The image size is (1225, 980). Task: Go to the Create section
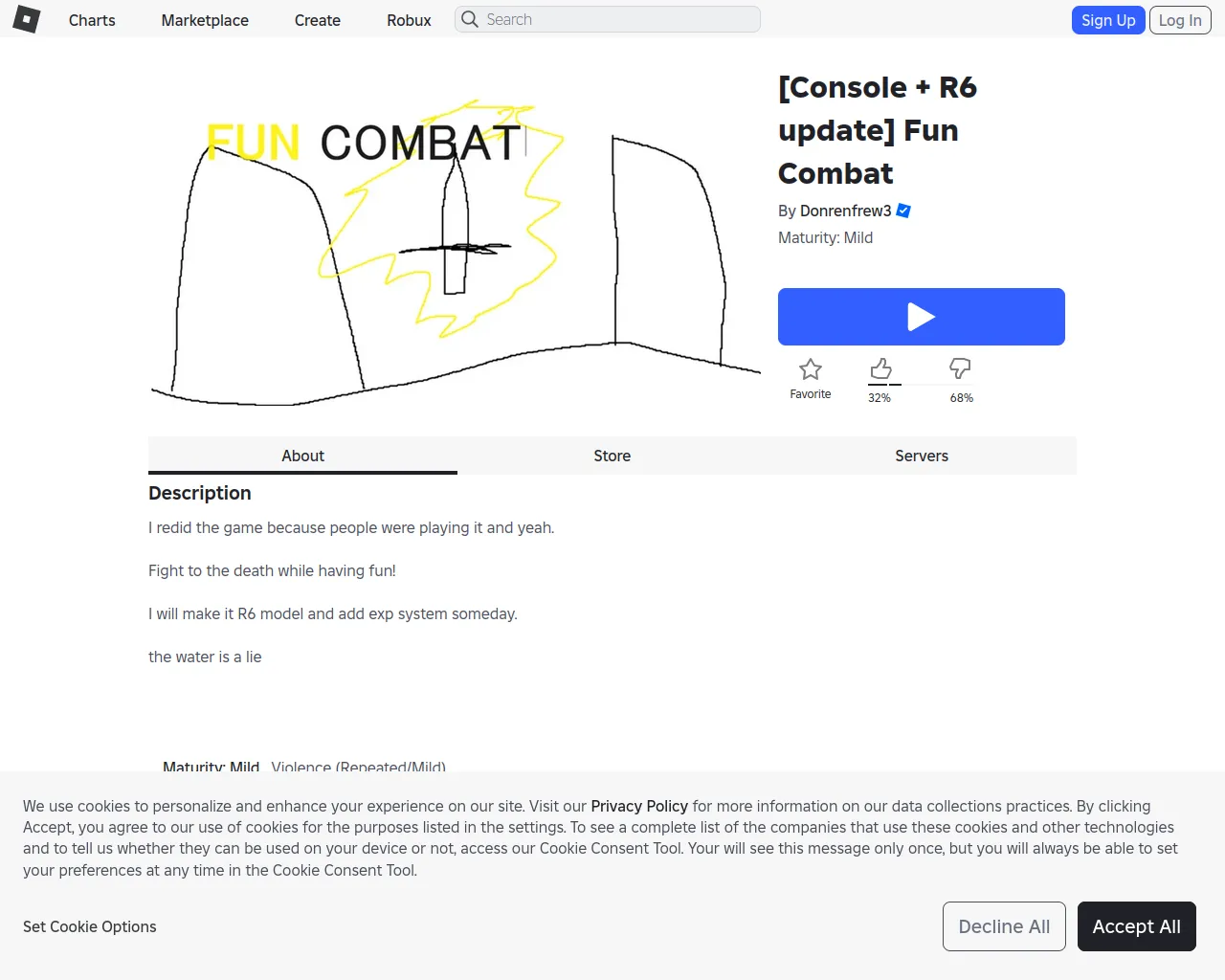tap(318, 20)
